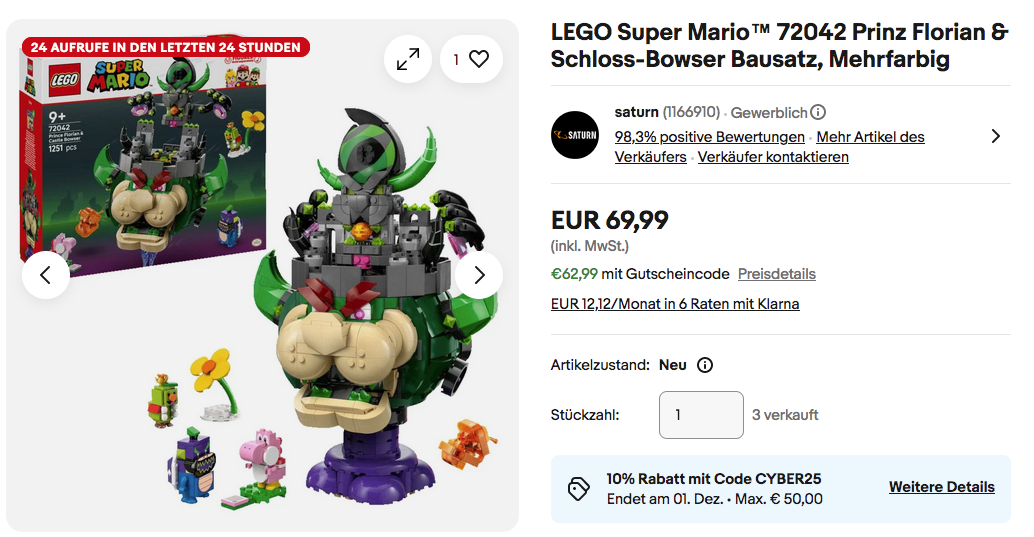The width and height of the screenshot is (1034, 537).
Task: Open the saturn seller name link
Action: tap(636, 112)
